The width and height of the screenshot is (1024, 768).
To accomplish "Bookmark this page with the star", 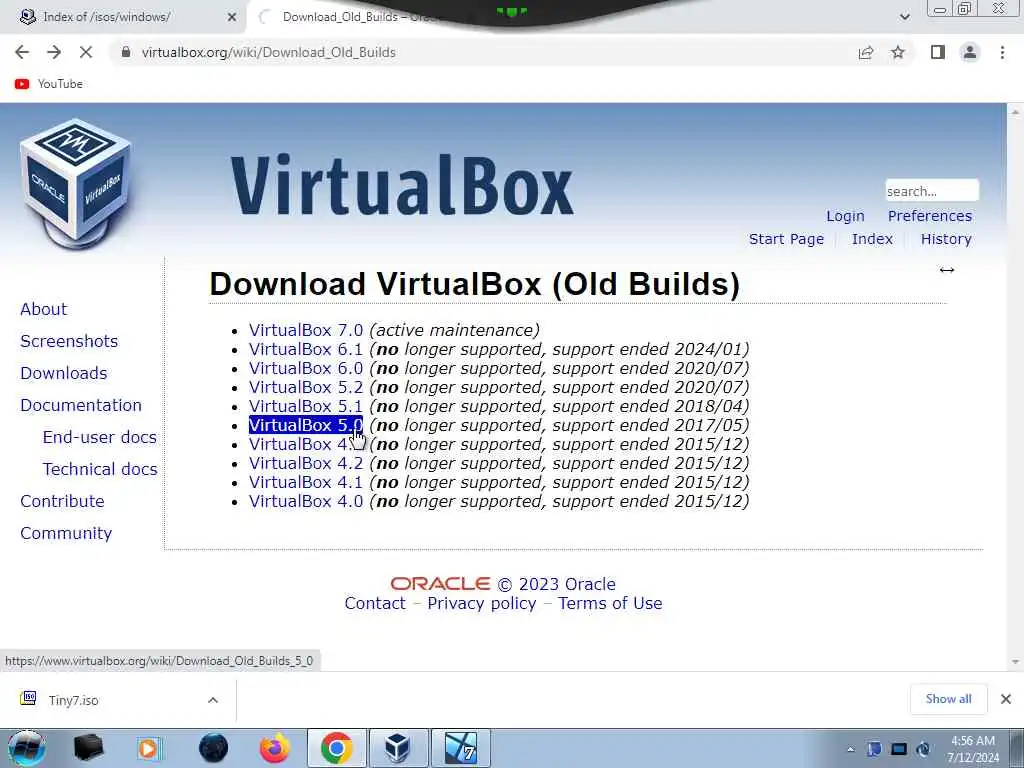I will pos(898,52).
